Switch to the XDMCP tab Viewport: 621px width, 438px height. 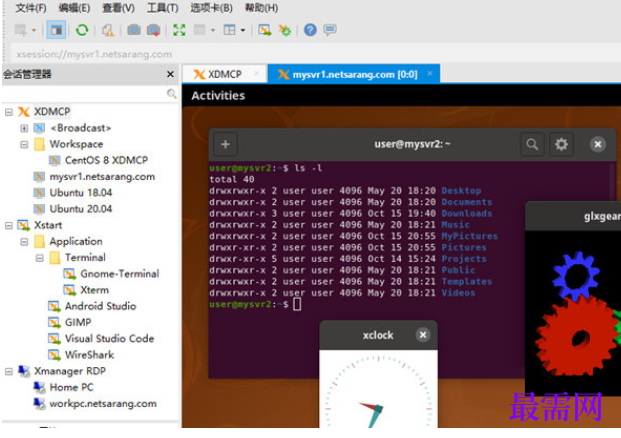click(x=224, y=74)
